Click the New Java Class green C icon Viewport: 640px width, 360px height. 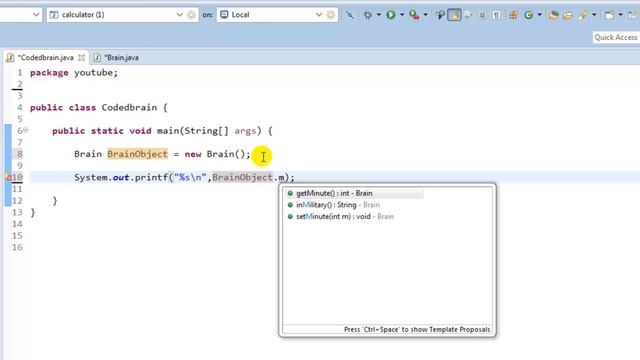pos(529,15)
